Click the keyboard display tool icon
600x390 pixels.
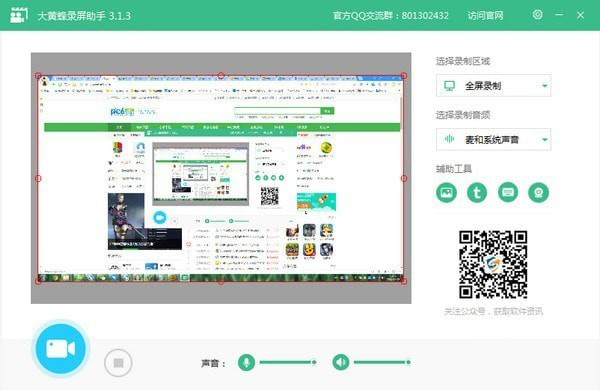tap(508, 193)
